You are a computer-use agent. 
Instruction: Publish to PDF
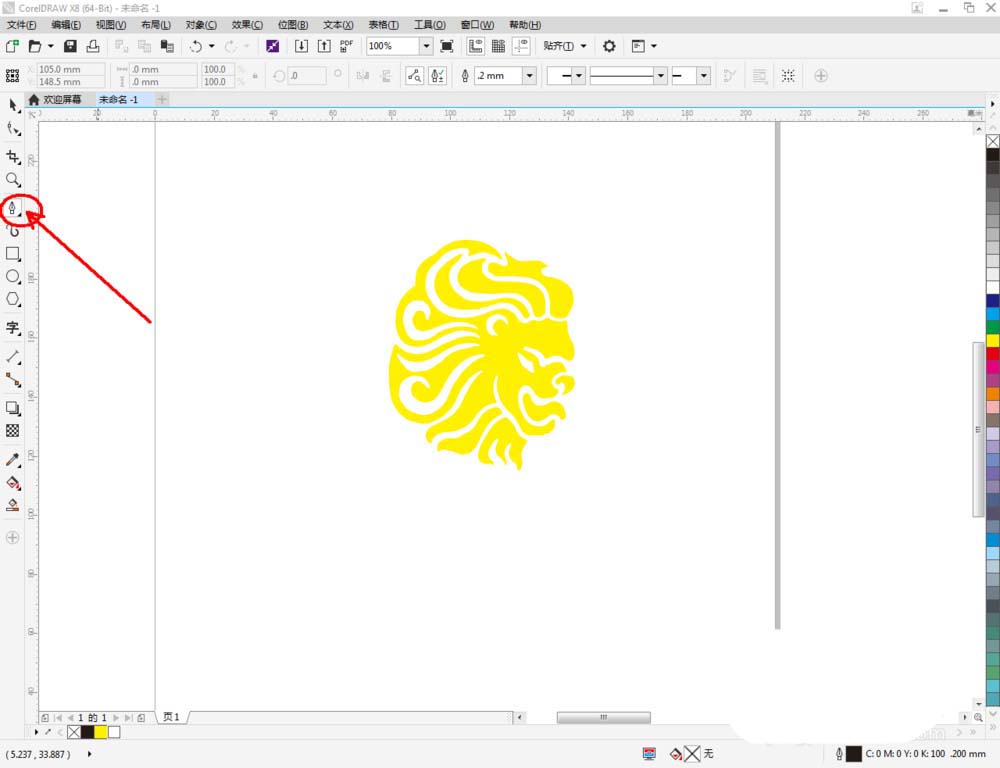point(346,46)
